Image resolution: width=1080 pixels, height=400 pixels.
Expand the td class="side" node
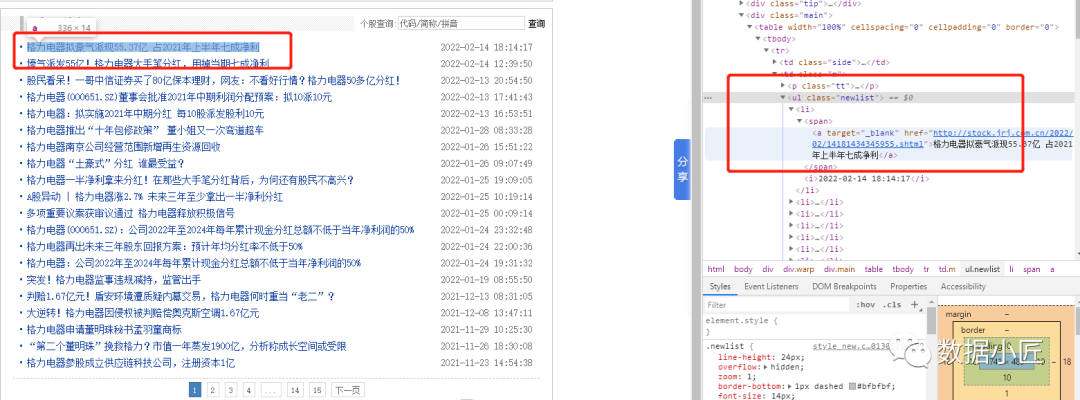point(775,62)
